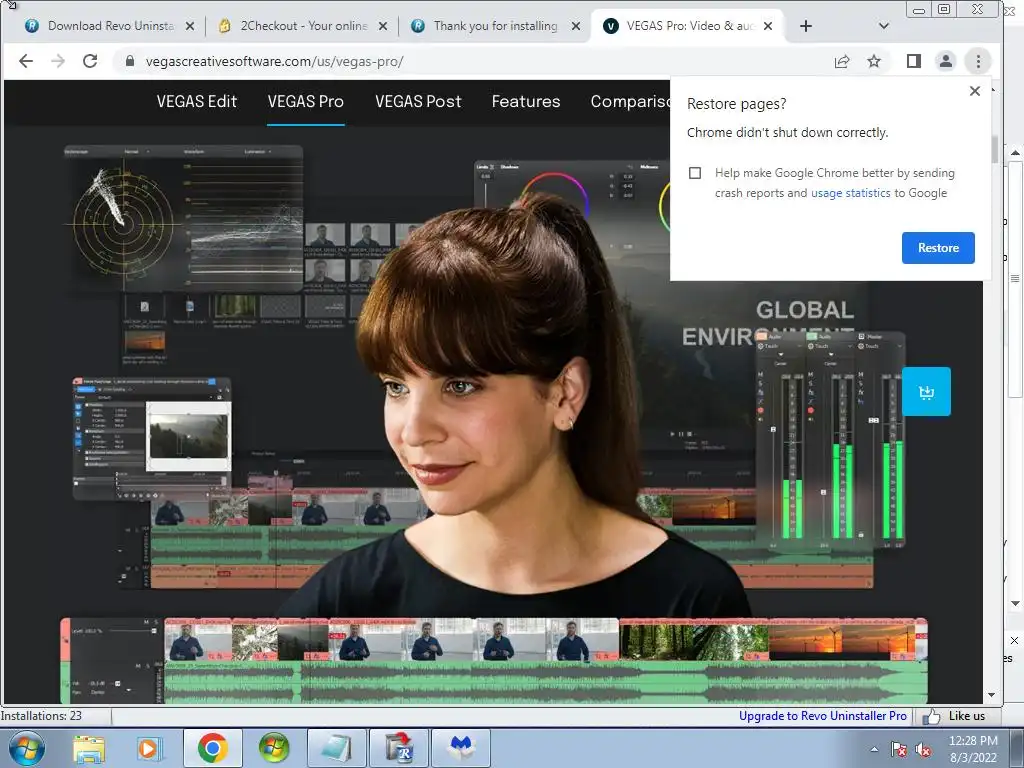The image size is (1024, 768).
Task: Click the Installations: 23 status text
Action: coord(41,716)
